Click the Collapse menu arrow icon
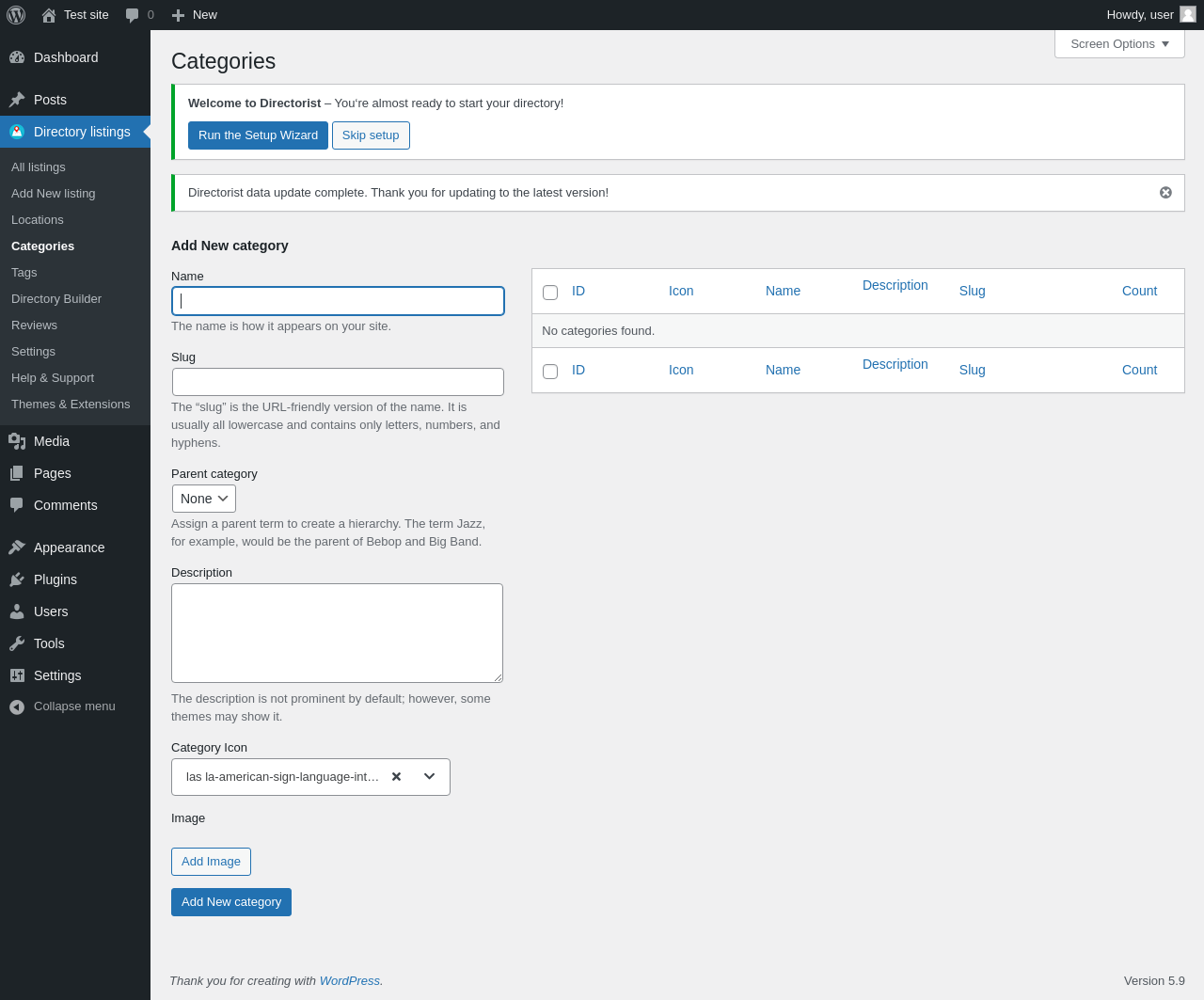The image size is (1204, 1000). (17, 706)
